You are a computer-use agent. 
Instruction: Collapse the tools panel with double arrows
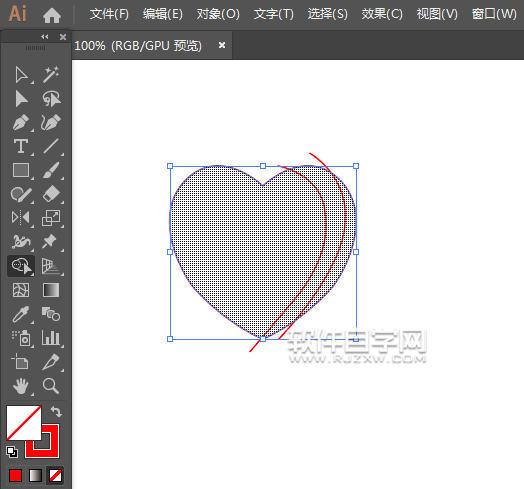pyautogui.click(x=45, y=37)
